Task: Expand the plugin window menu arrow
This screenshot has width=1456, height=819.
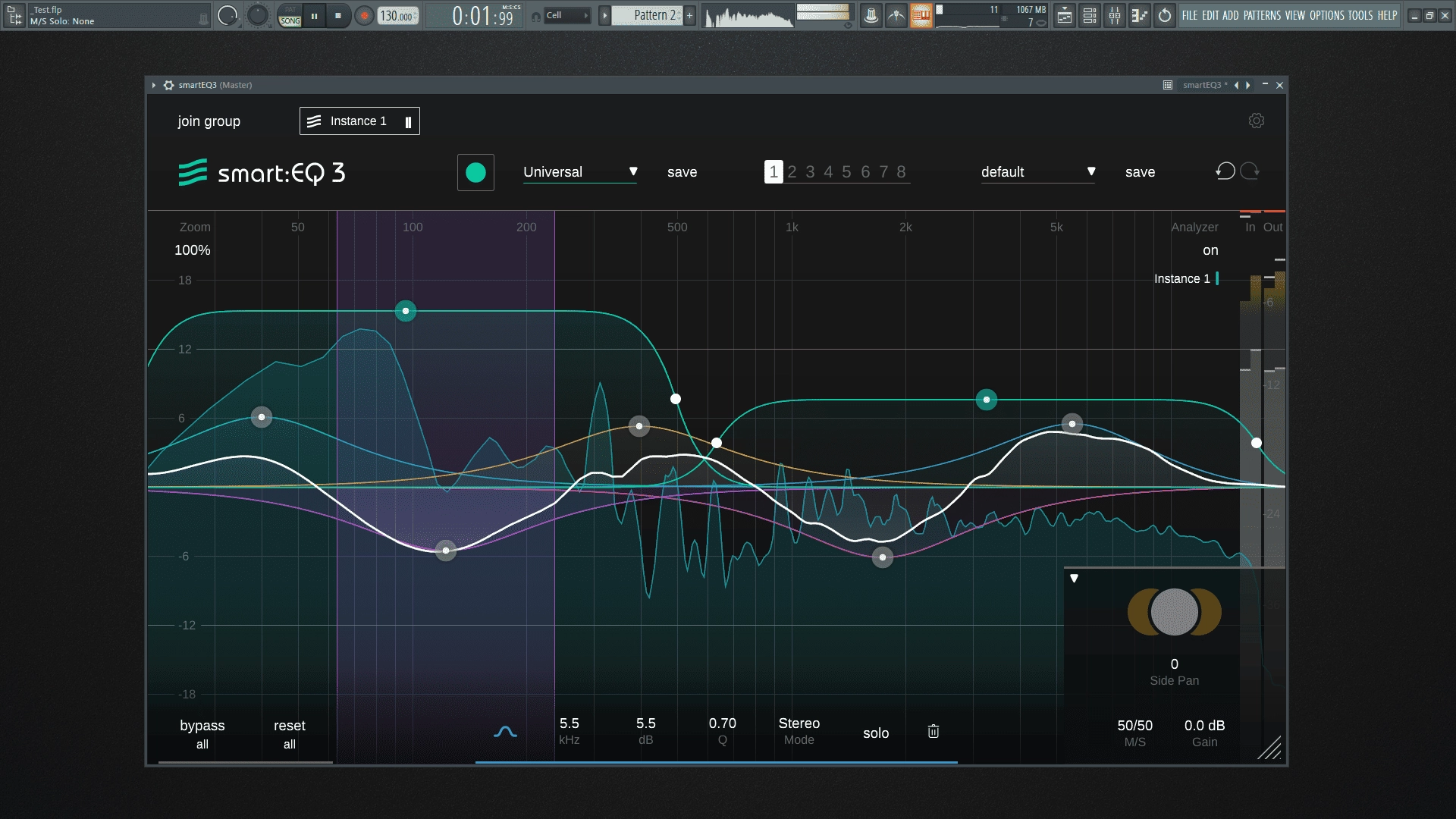Action: point(153,85)
